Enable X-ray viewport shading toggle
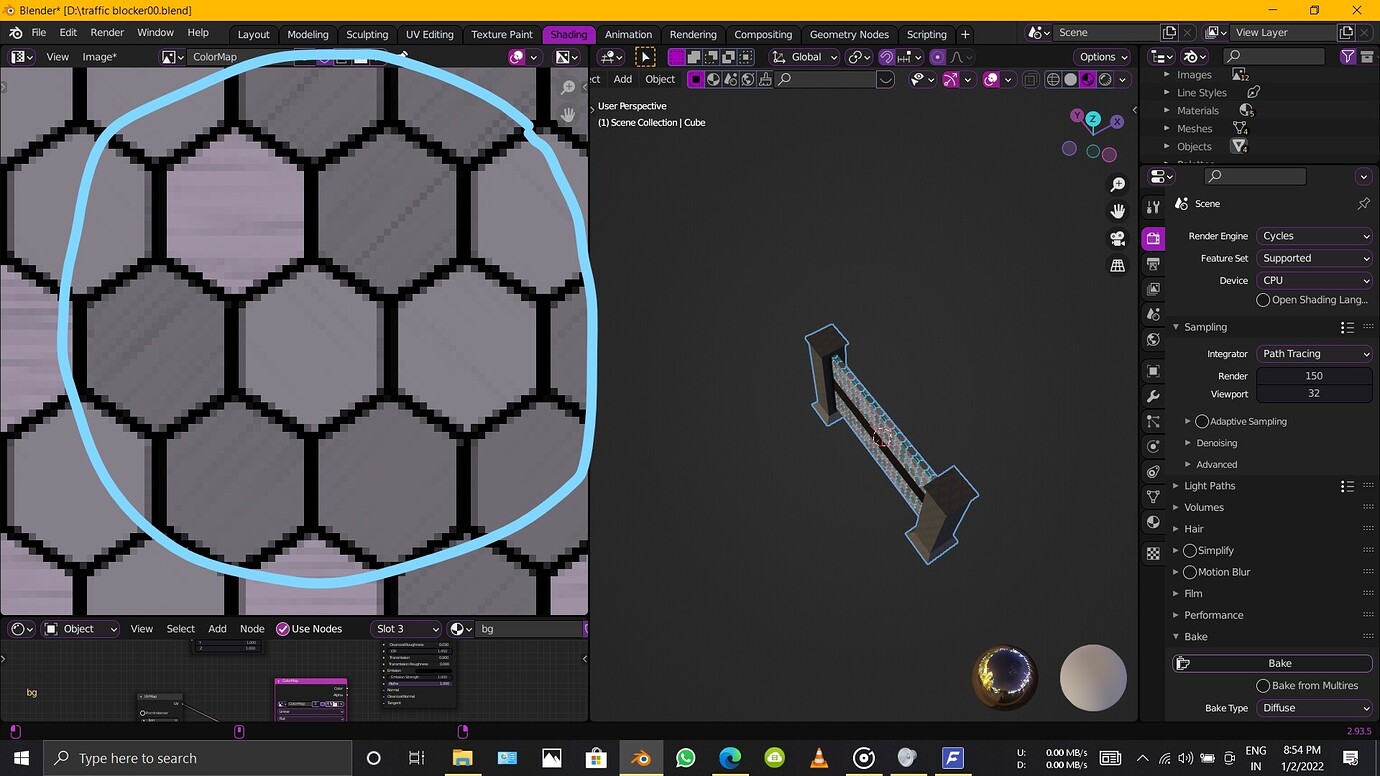1380x776 pixels. click(x=1030, y=79)
